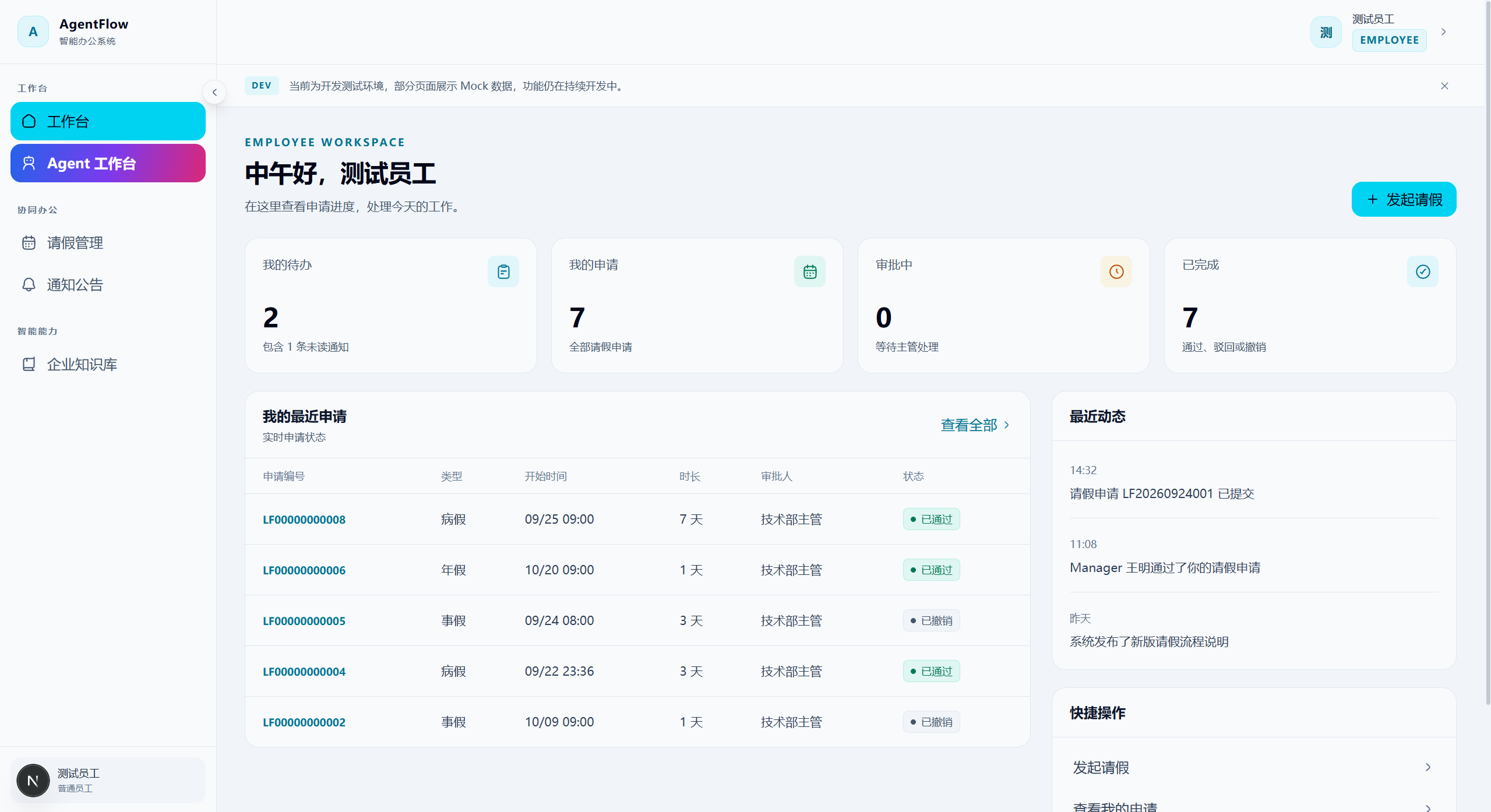
Task: Open the 工作台 menu item
Action: pos(108,121)
